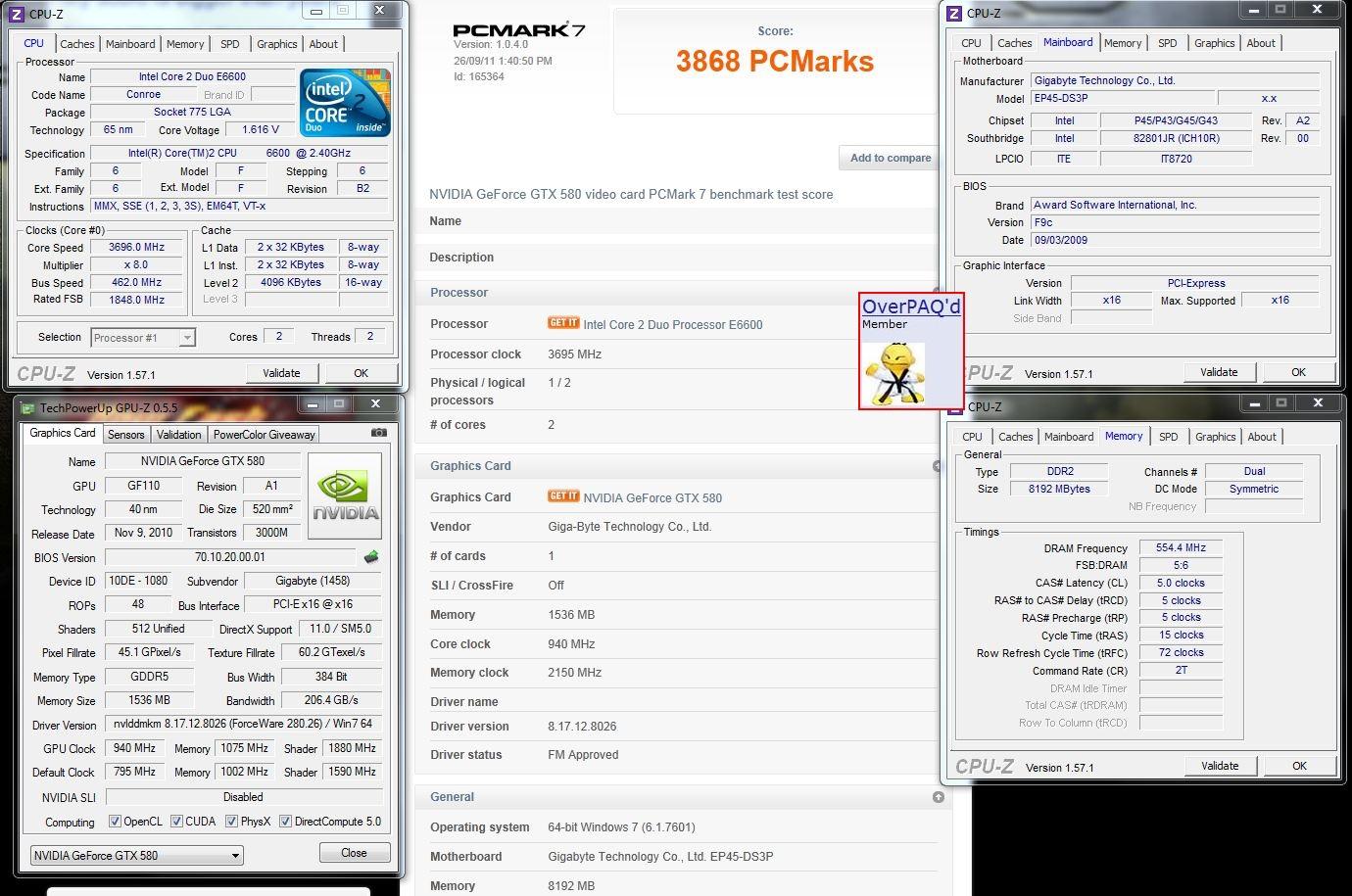The image size is (1352, 896).
Task: Click the FSB:DRAM 5:6 value
Action: coord(1181,566)
